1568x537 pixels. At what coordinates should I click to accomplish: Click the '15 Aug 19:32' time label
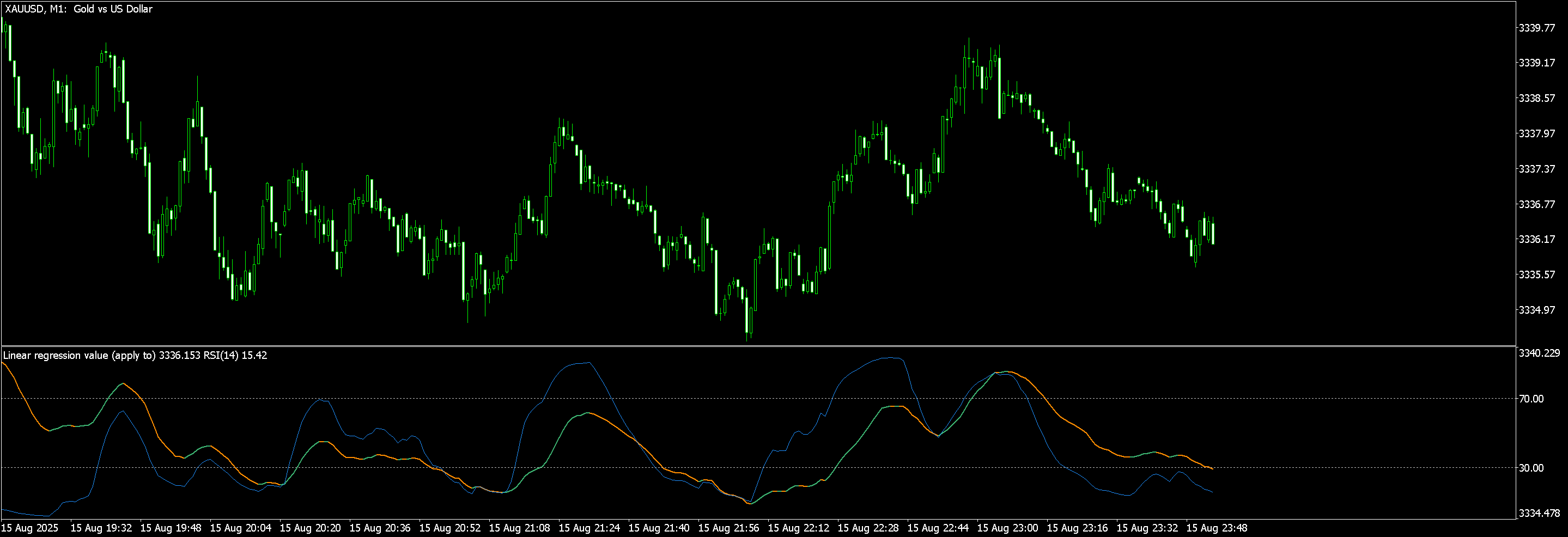click(x=101, y=528)
